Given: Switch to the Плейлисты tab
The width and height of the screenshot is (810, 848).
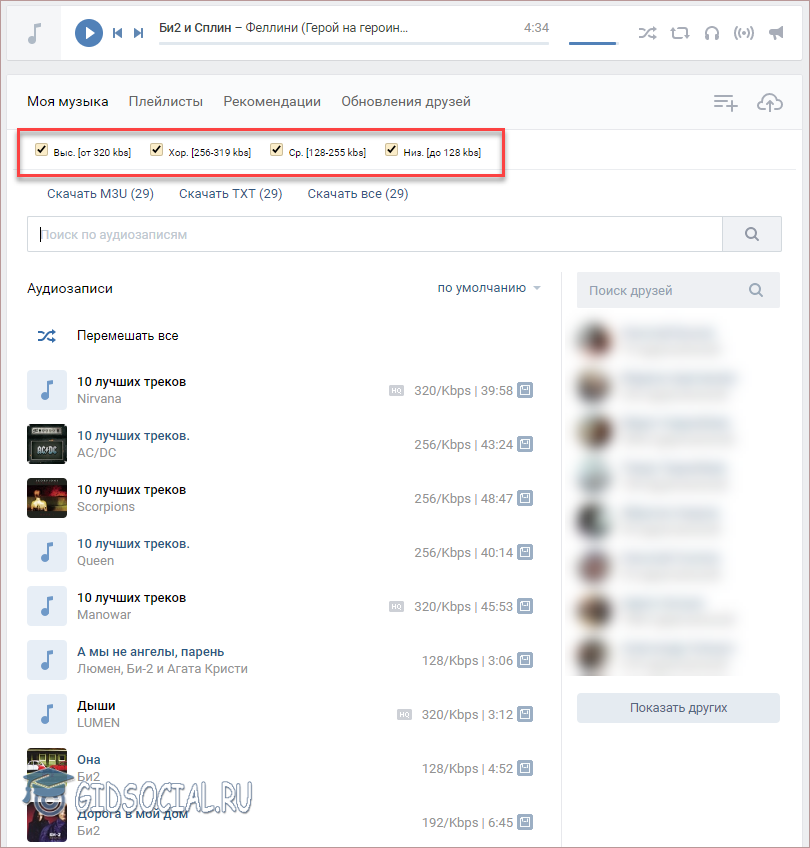Looking at the screenshot, I should (x=166, y=101).
